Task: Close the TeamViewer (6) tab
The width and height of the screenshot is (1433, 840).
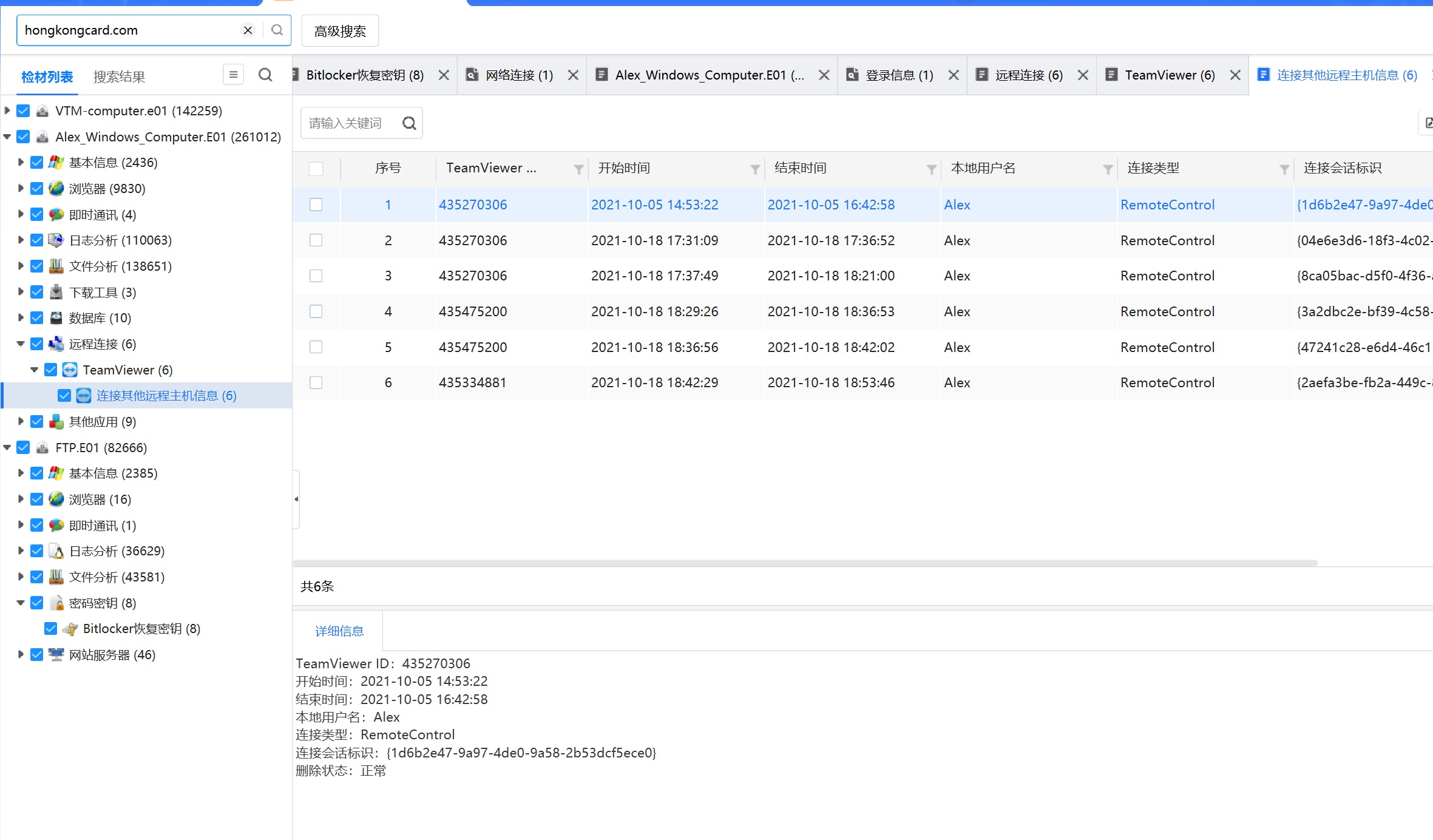Action: [1235, 75]
